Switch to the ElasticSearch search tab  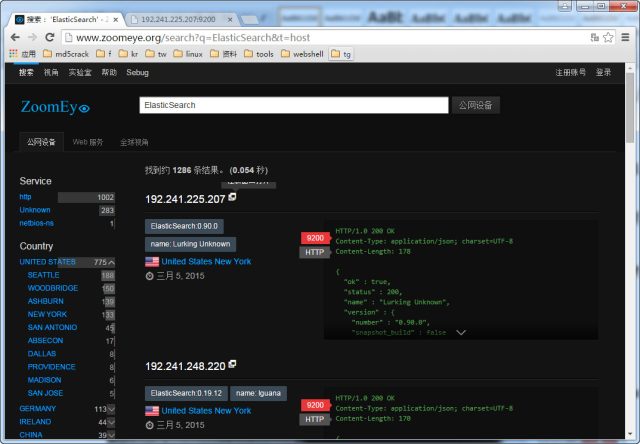click(x=67, y=20)
